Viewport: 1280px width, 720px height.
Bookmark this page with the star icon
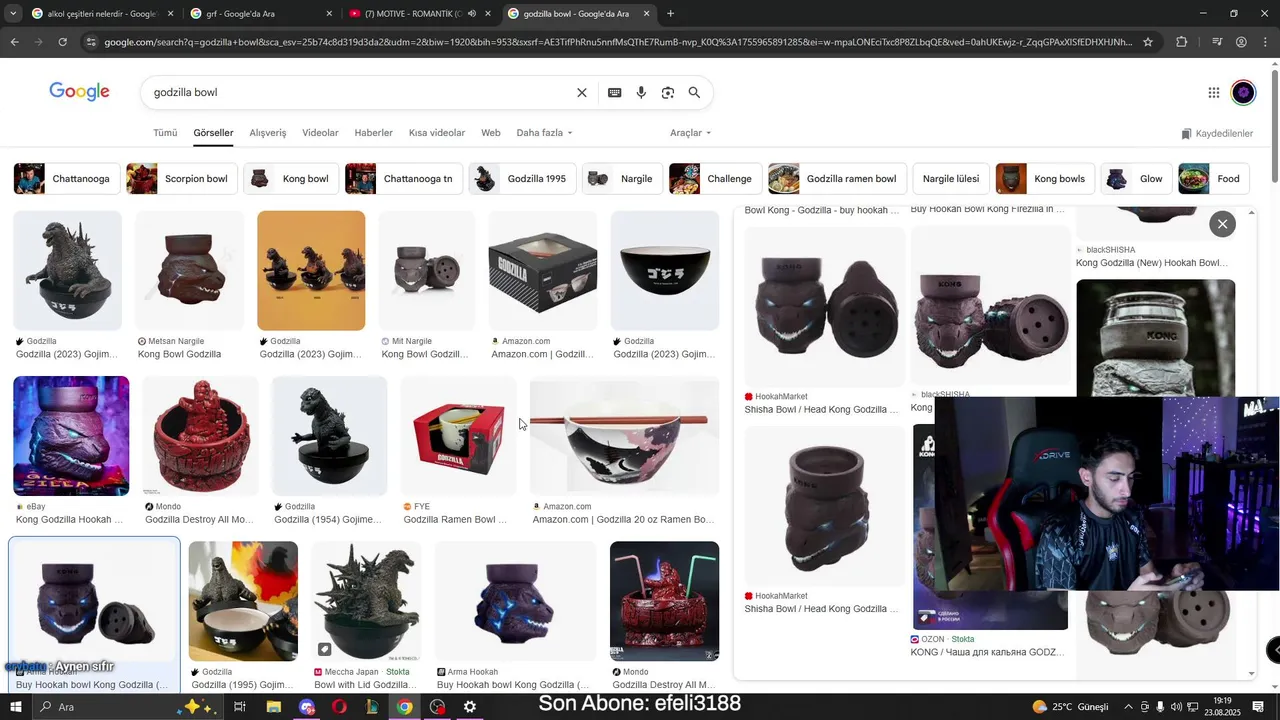pos(1148,42)
